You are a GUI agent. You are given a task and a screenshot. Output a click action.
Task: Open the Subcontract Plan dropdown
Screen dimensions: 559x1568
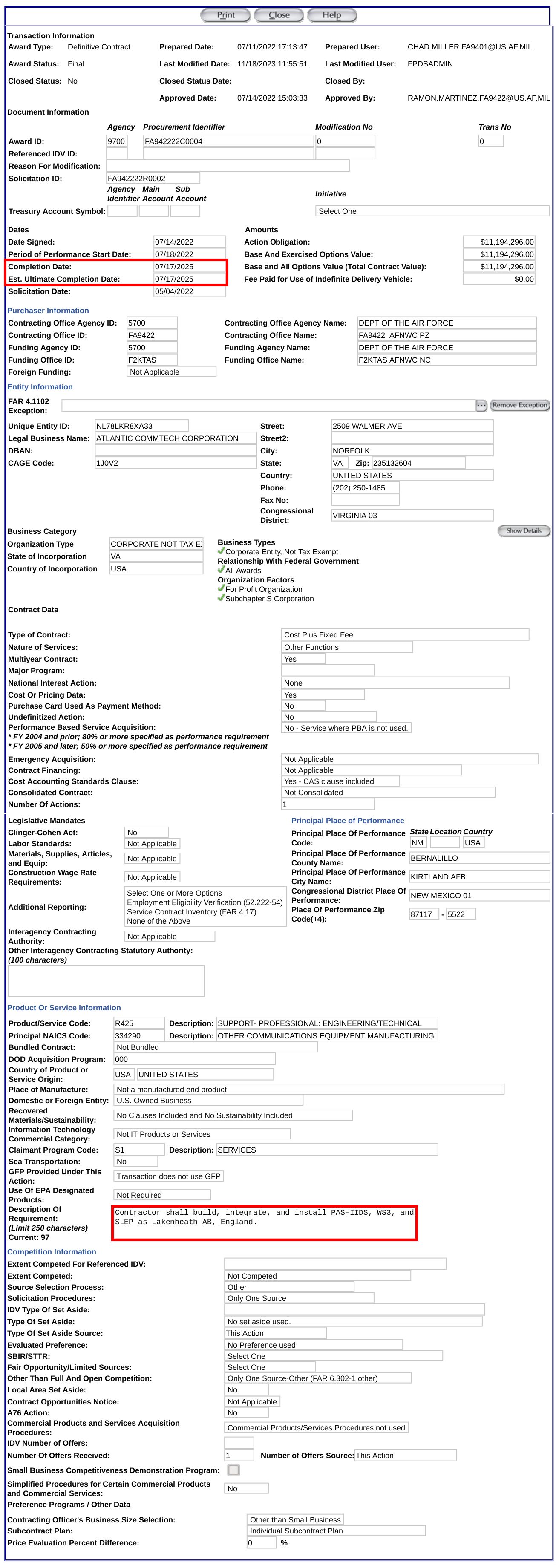(336, 1531)
